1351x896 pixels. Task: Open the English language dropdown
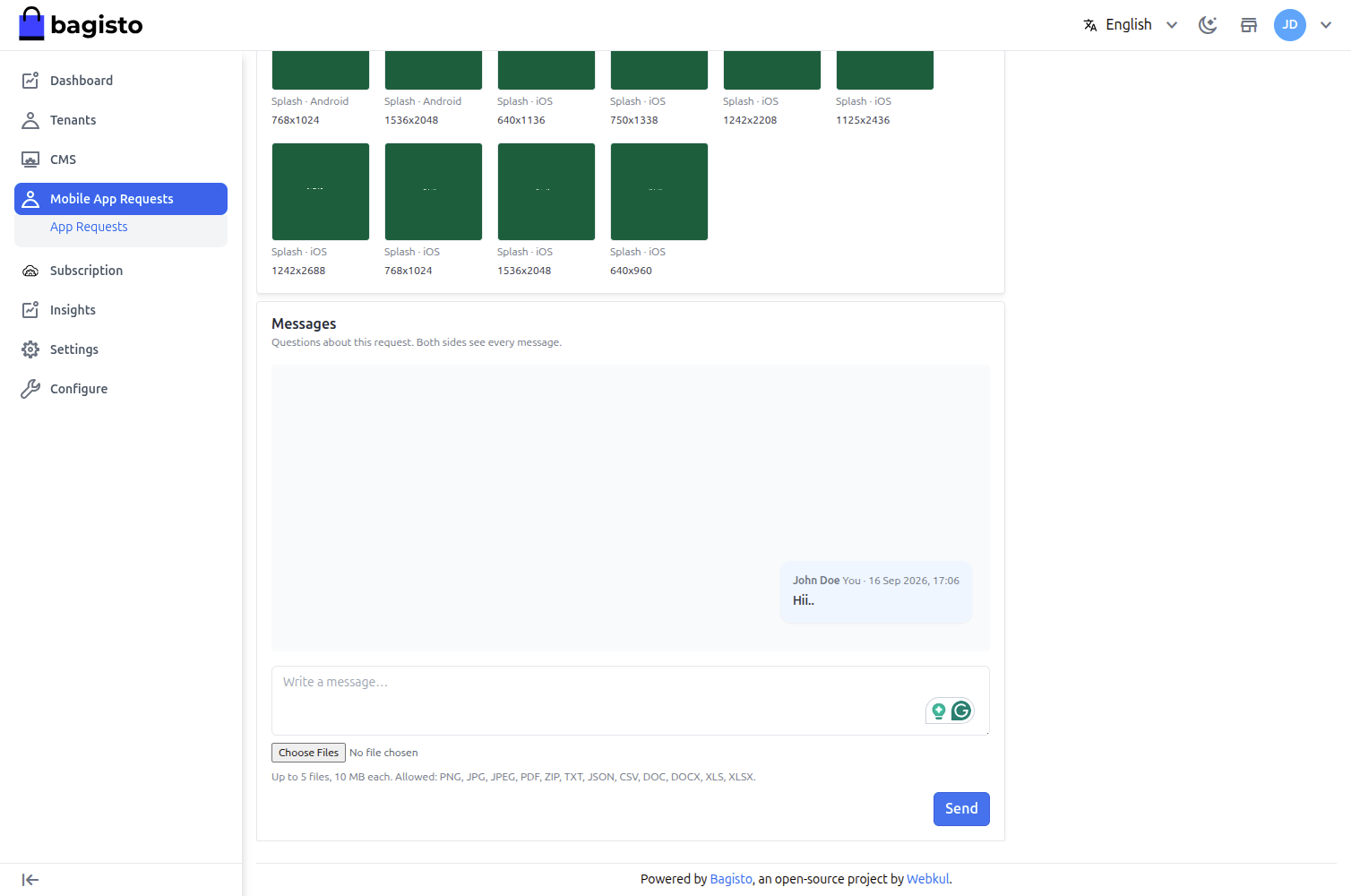[x=1131, y=25]
